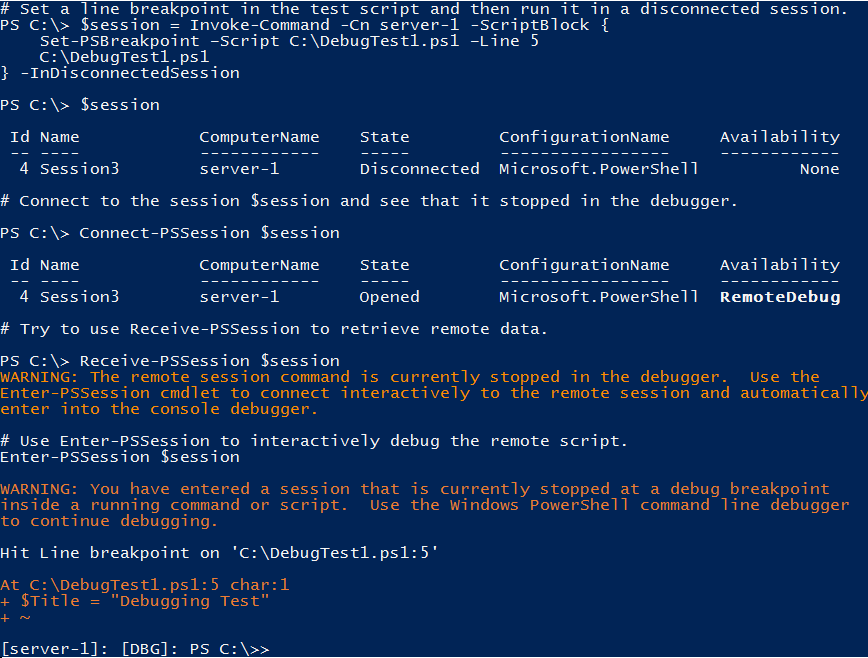The image size is (868, 658).
Task: Click the Enter-PSSession $session command text
Action: click(x=120, y=457)
